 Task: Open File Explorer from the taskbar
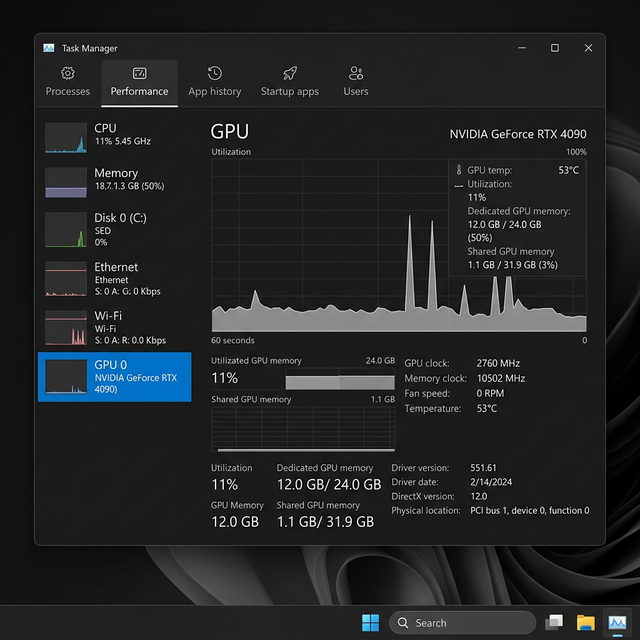(585, 623)
